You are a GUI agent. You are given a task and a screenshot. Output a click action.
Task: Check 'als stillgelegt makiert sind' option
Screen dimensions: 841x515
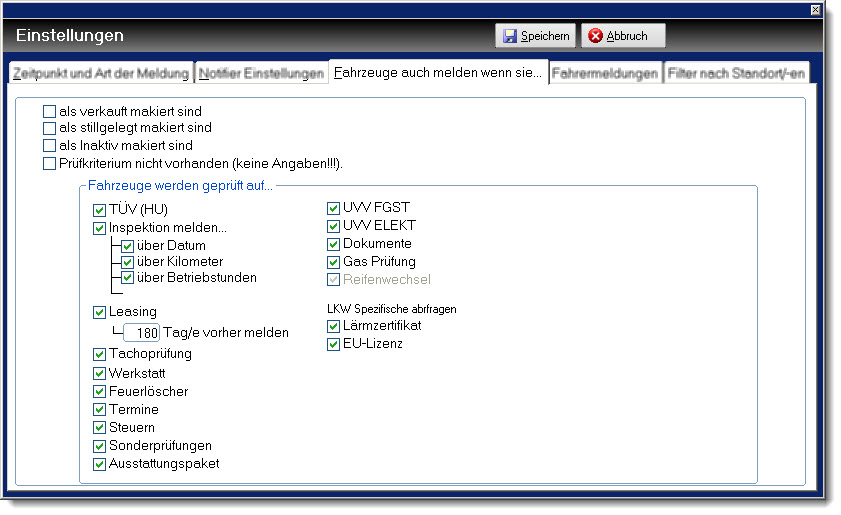click(49, 128)
